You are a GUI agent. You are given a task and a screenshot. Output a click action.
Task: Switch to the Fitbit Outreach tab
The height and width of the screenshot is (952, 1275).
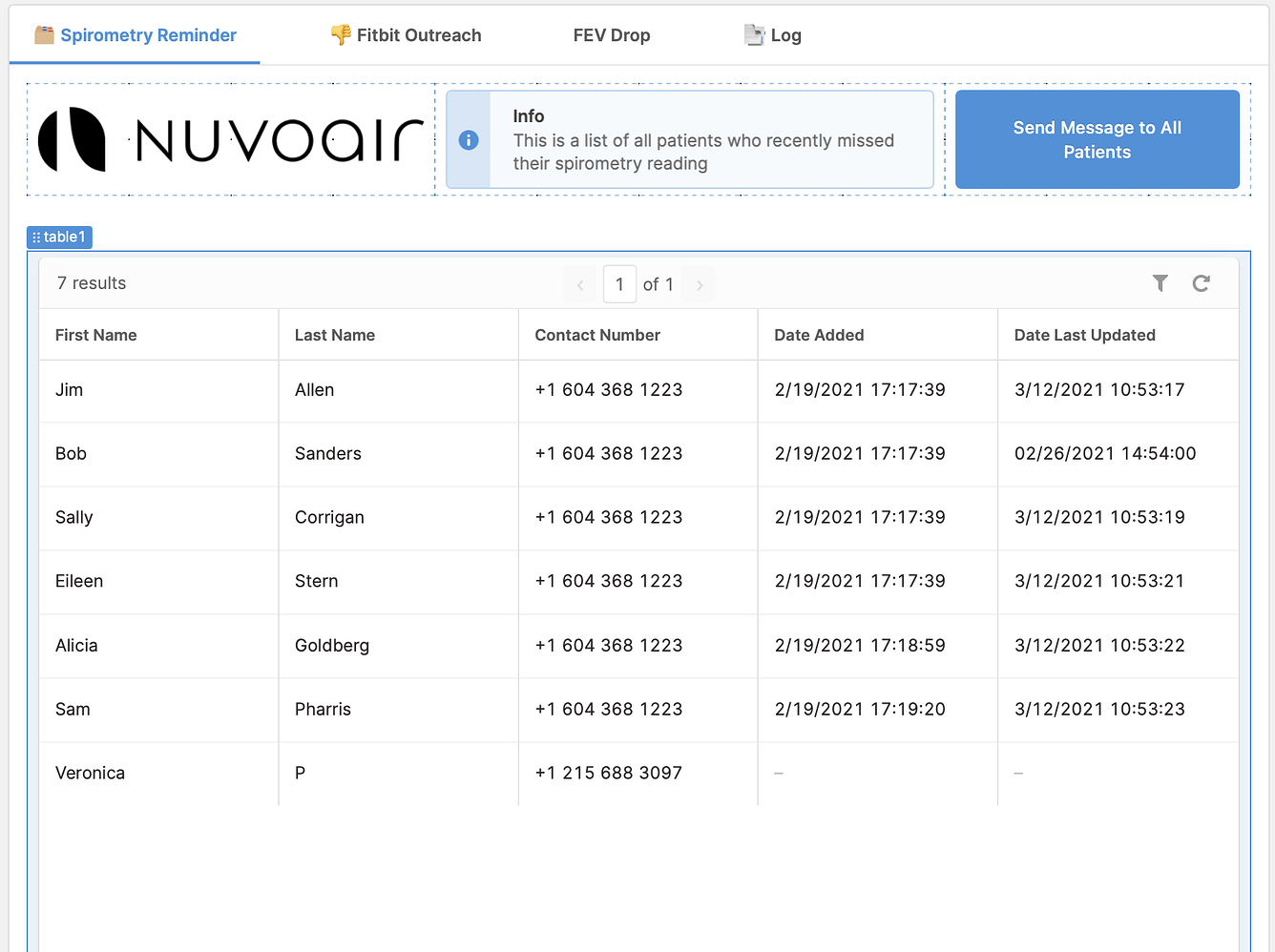tap(406, 35)
